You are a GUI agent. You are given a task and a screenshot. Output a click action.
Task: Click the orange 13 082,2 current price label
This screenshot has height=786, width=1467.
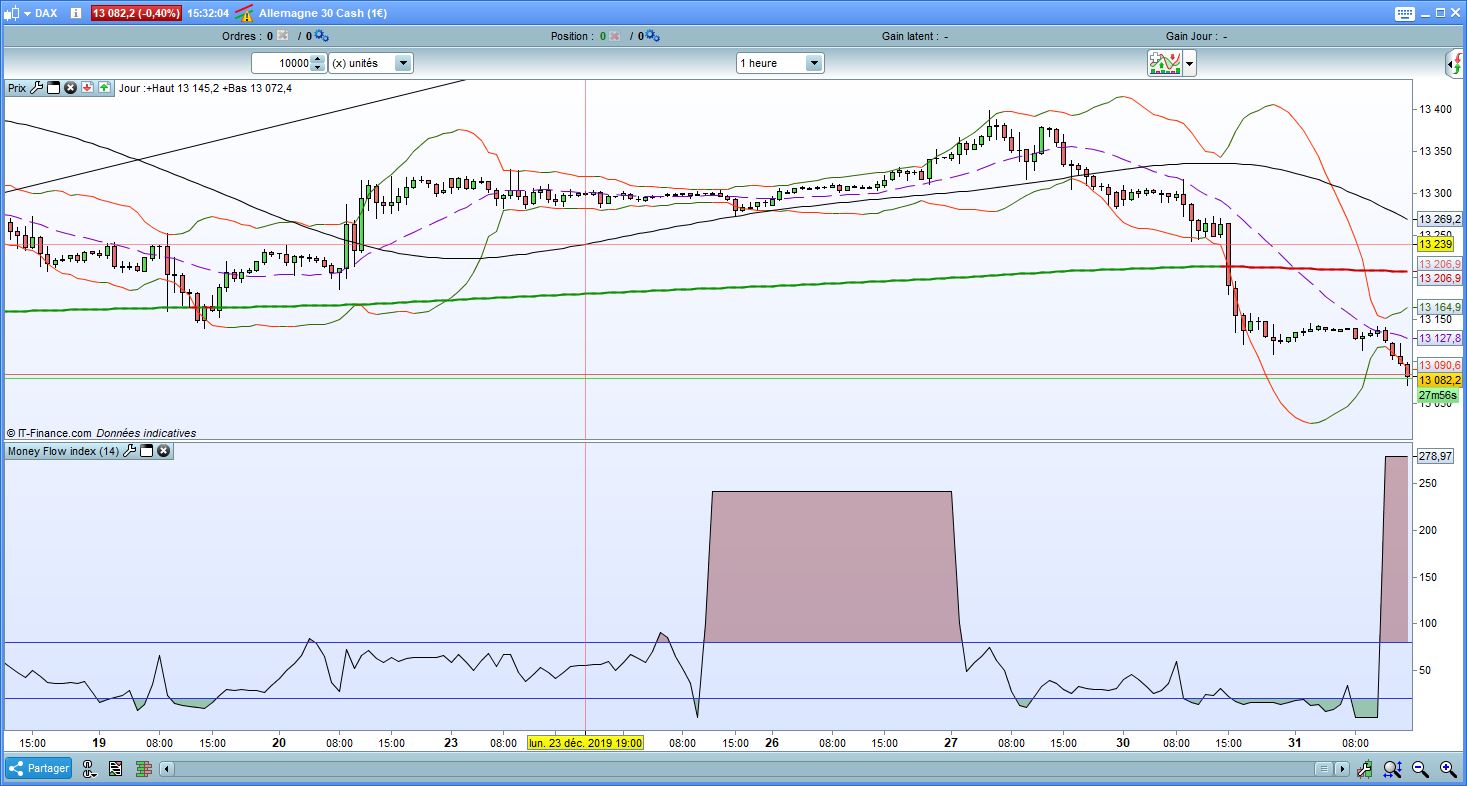point(1439,380)
